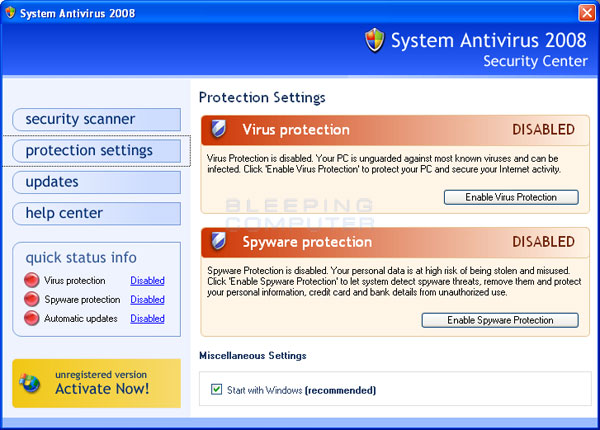Screen dimensions: 600x430
Task: Open the security scanner section
Action: point(96,119)
